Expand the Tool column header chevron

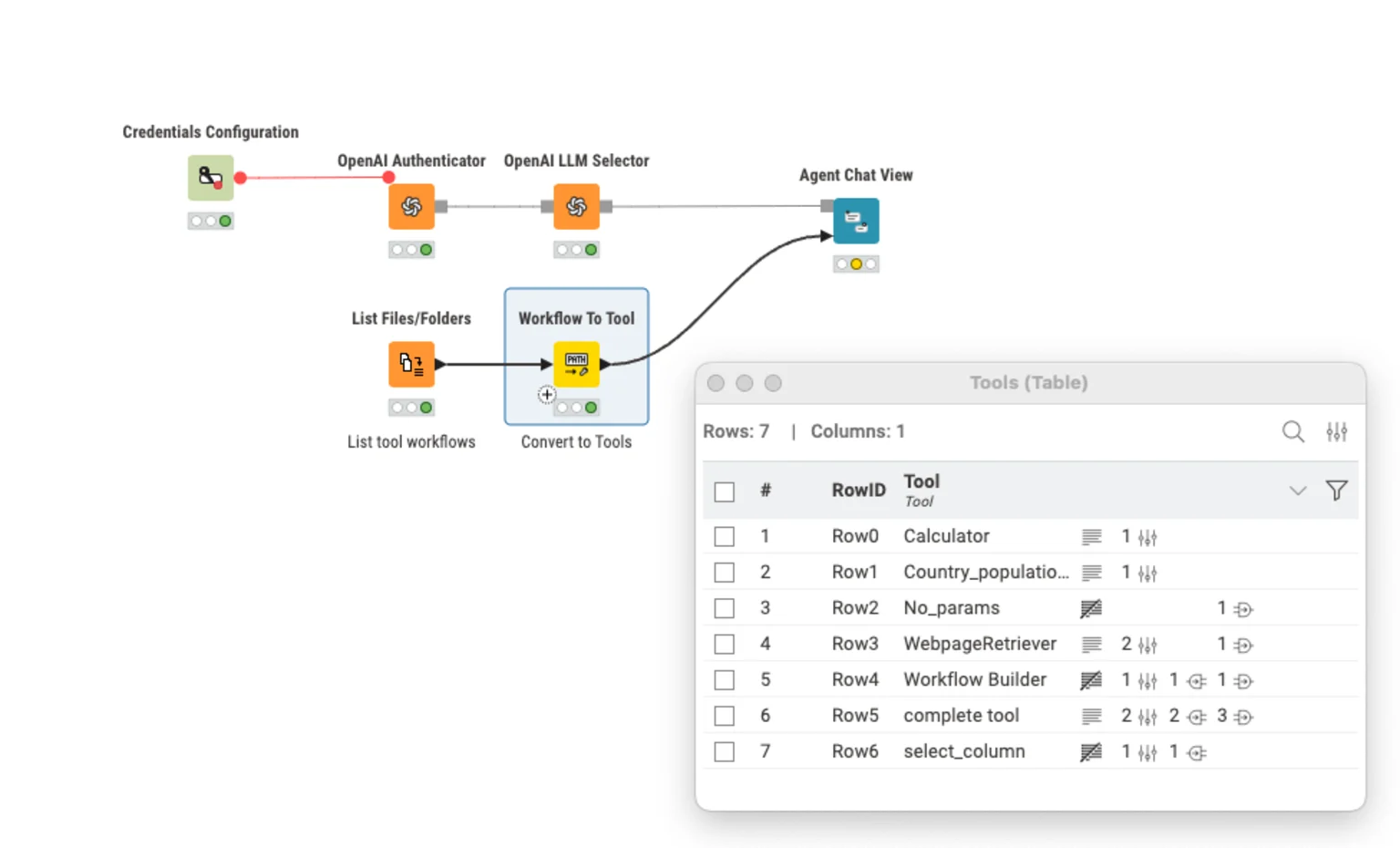pos(1297,491)
